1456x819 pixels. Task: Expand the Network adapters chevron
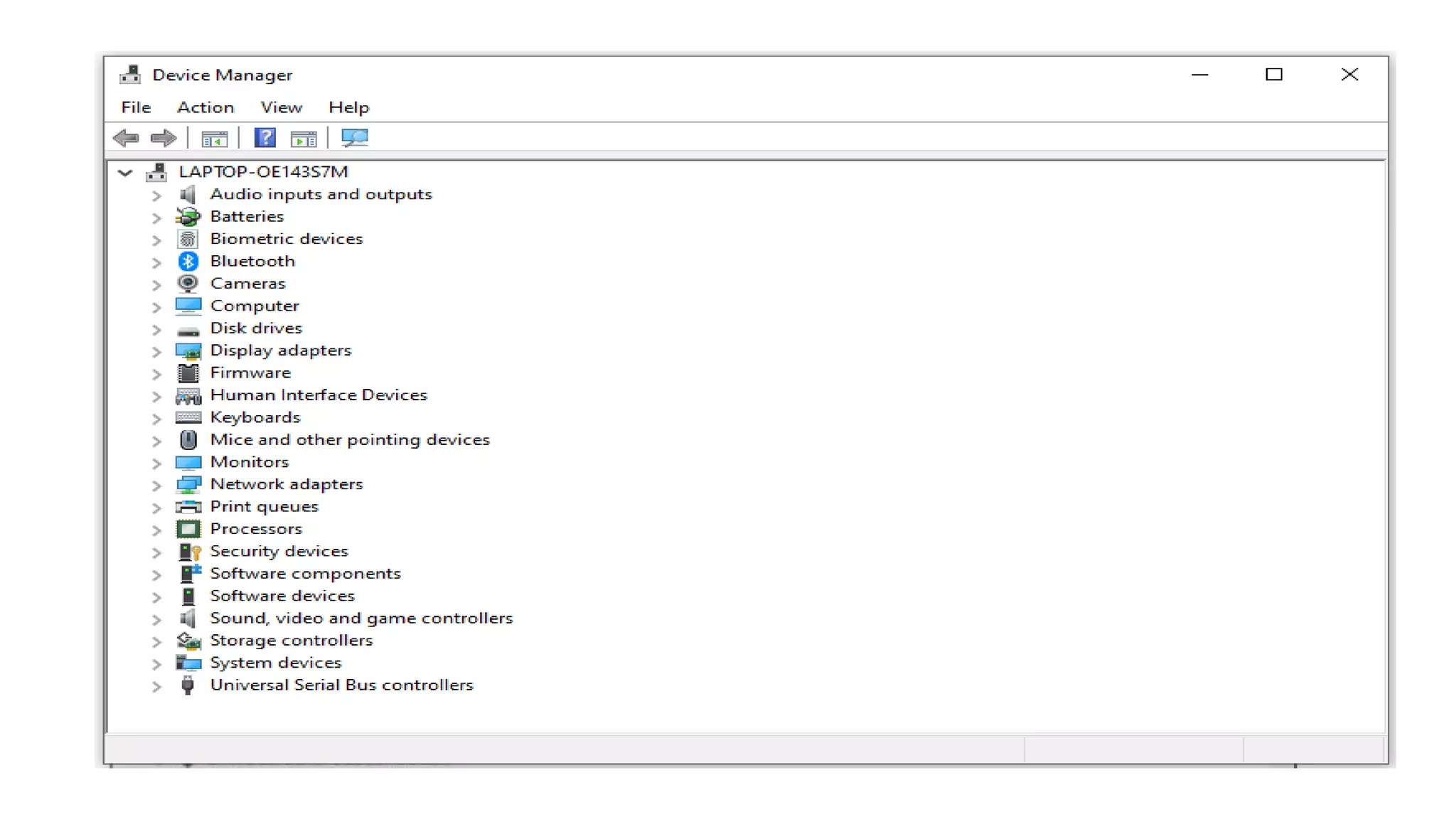click(156, 485)
